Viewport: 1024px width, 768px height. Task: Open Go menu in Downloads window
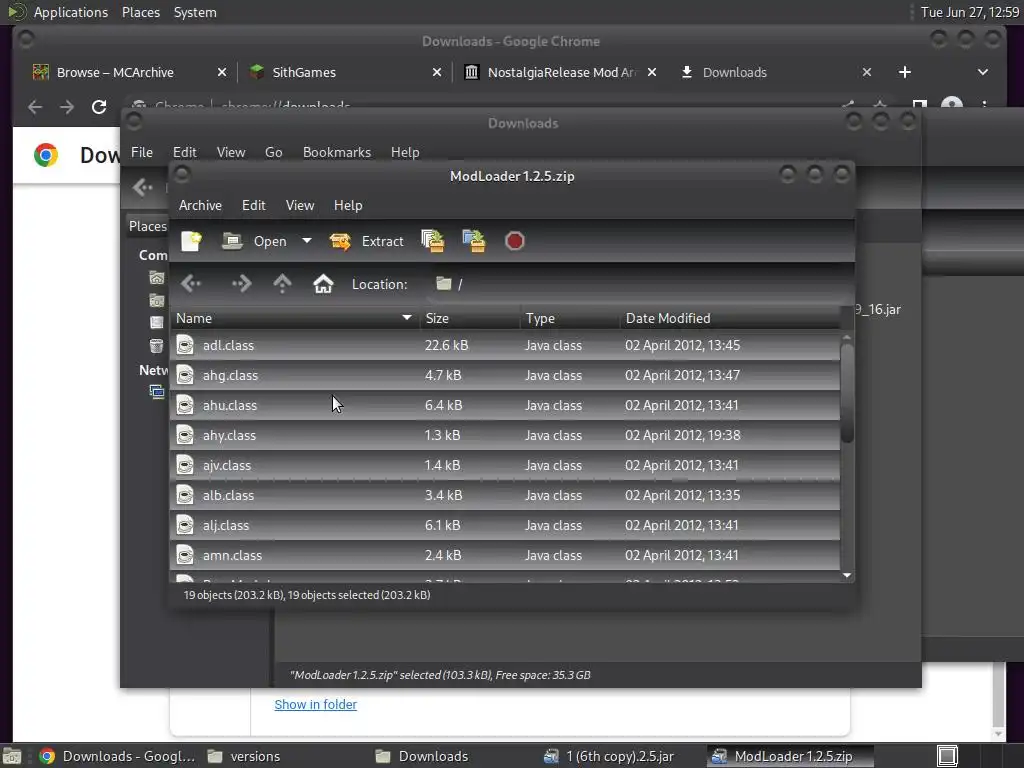pyautogui.click(x=274, y=152)
